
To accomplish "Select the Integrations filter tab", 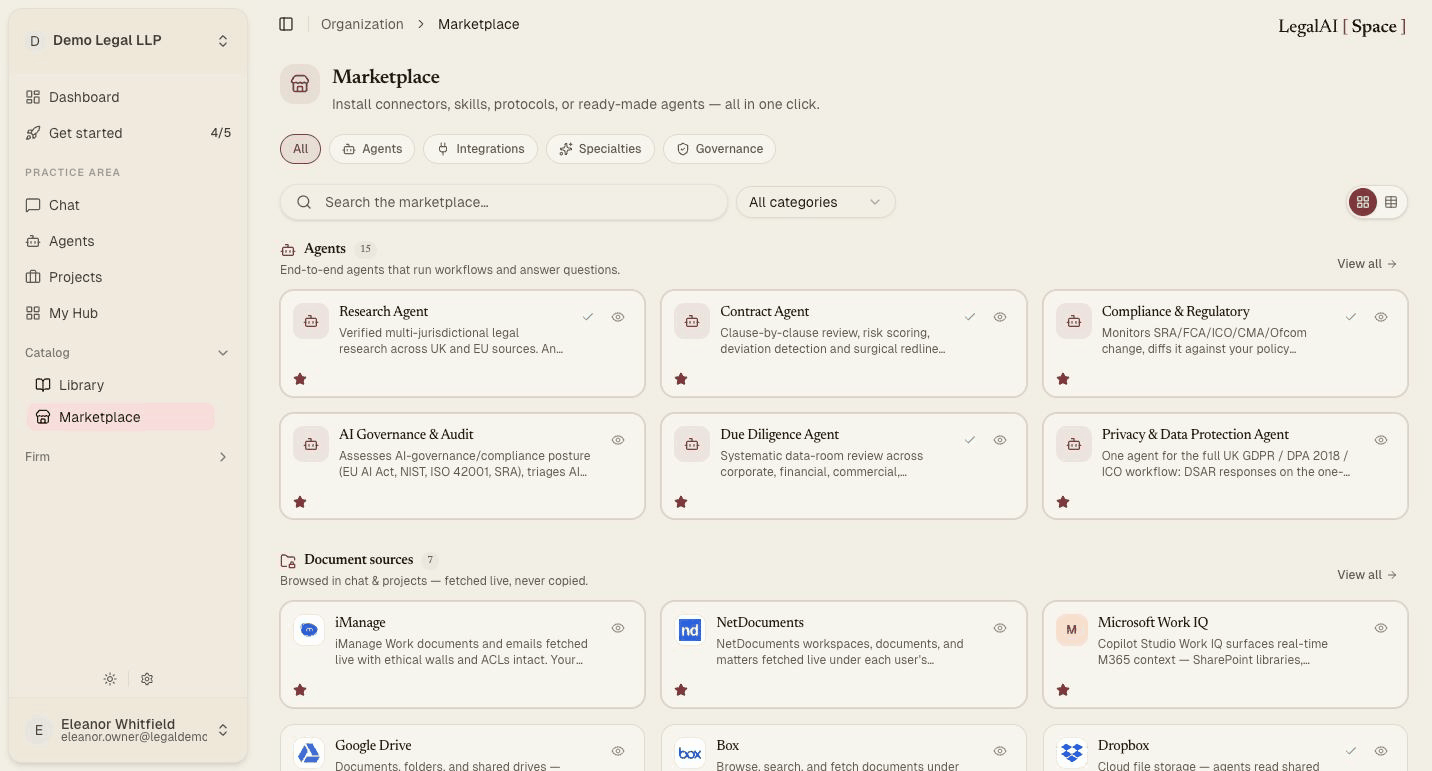I will tap(481, 149).
